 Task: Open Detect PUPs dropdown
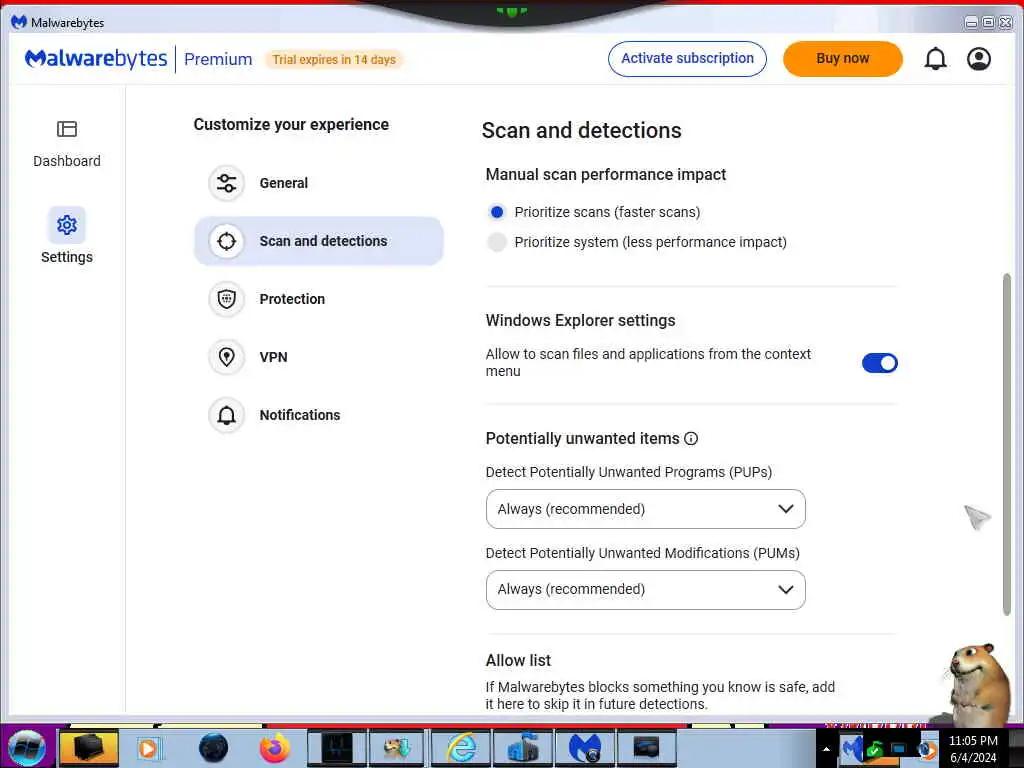click(645, 509)
